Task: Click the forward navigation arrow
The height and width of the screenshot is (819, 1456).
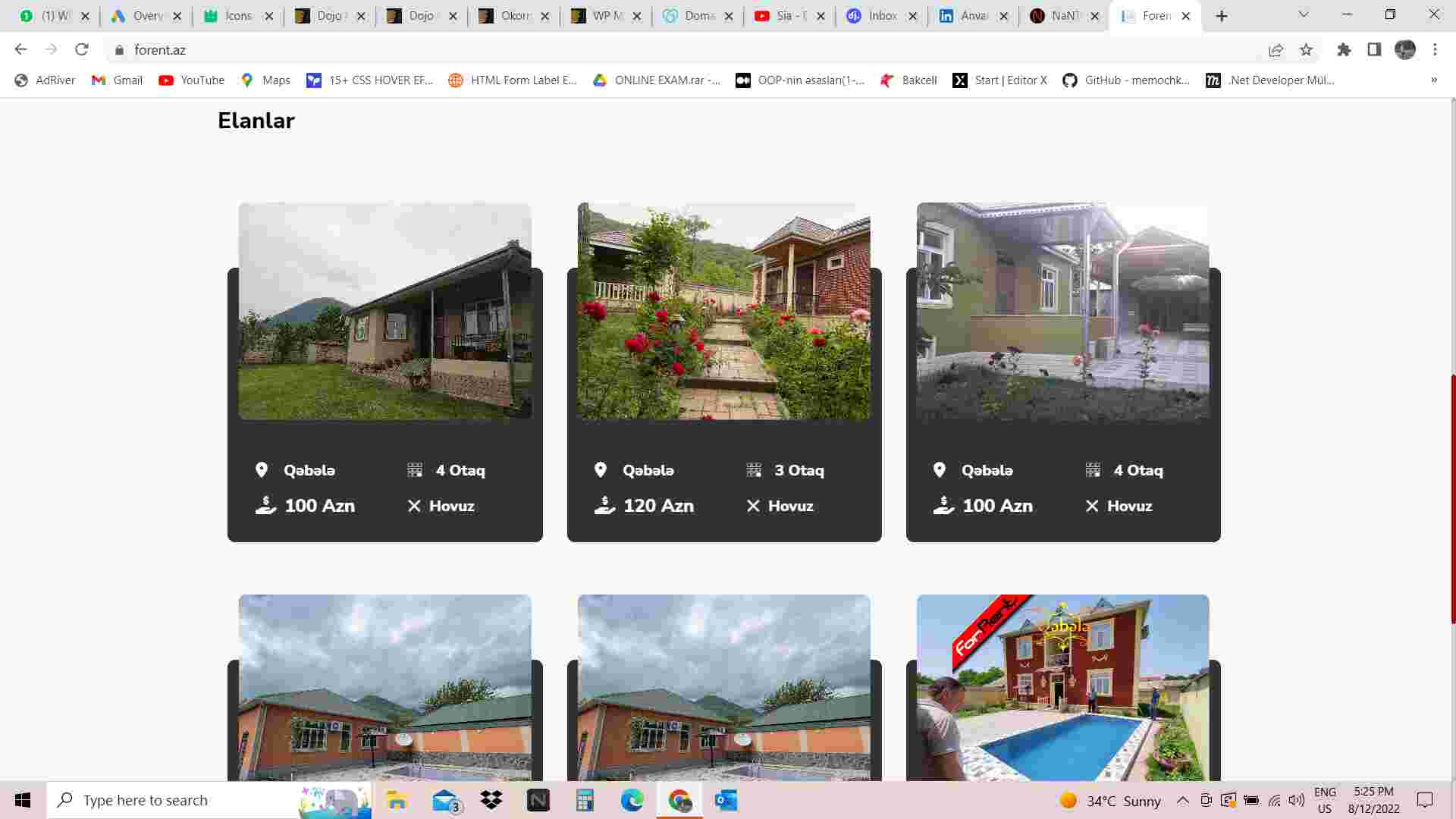Action: coord(51,49)
